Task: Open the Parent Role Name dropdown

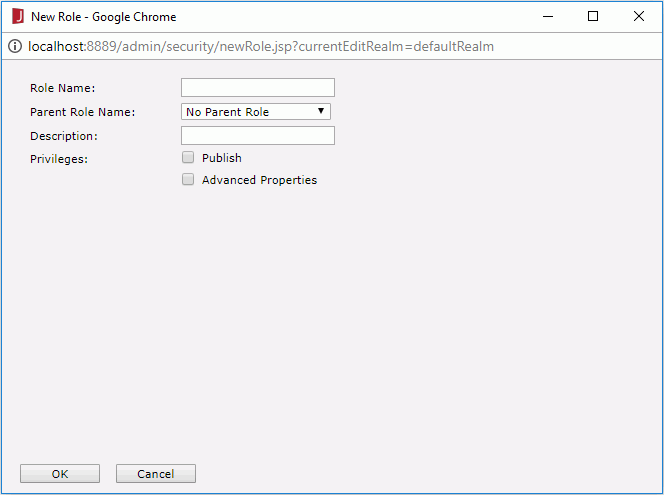Action: point(255,112)
